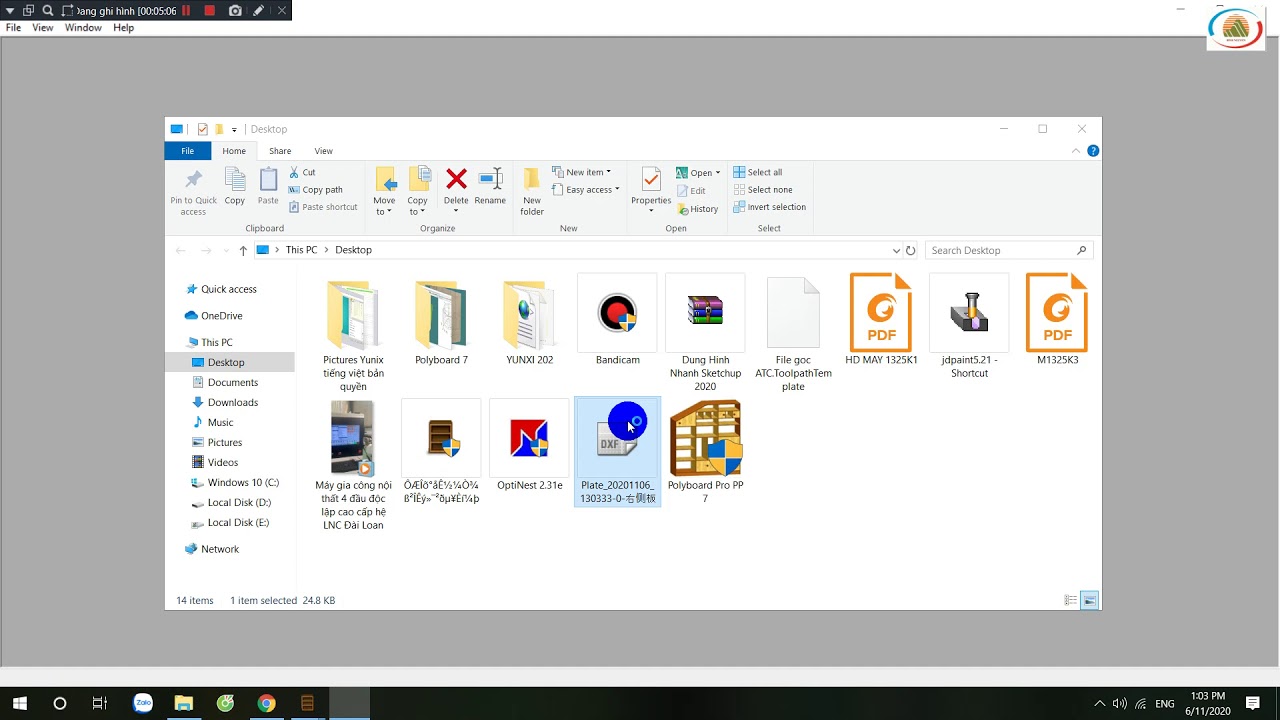Open the File tab in Explorer
This screenshot has height=720, width=1280.
coord(187,151)
